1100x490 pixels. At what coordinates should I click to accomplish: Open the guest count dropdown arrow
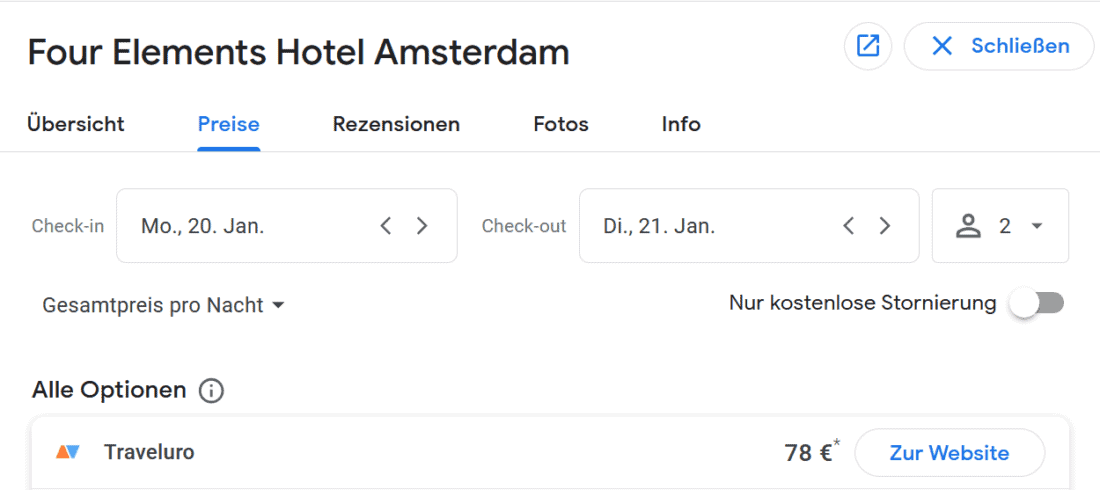[1036, 226]
